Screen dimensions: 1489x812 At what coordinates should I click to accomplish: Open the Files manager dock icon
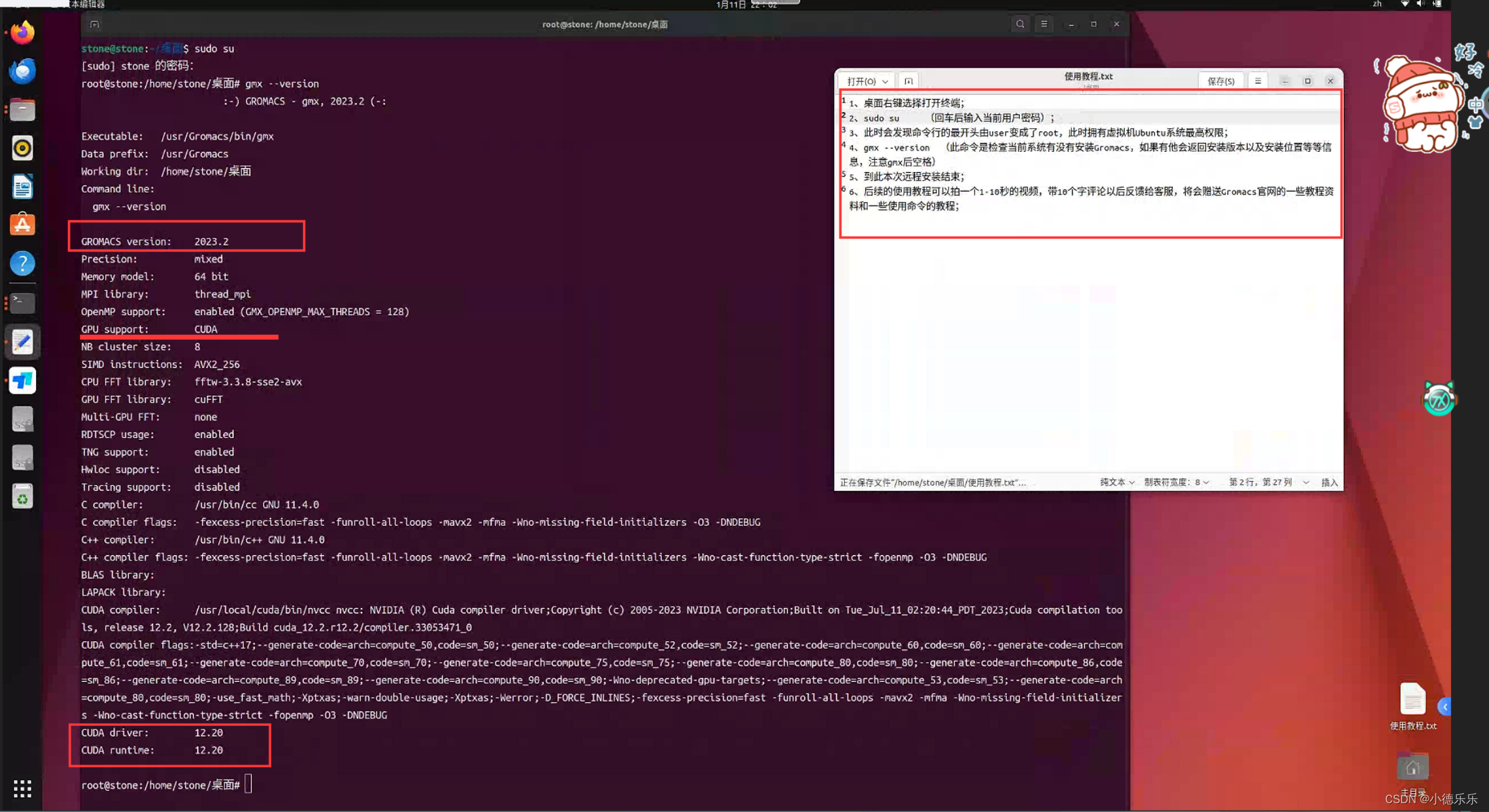pyautogui.click(x=22, y=109)
